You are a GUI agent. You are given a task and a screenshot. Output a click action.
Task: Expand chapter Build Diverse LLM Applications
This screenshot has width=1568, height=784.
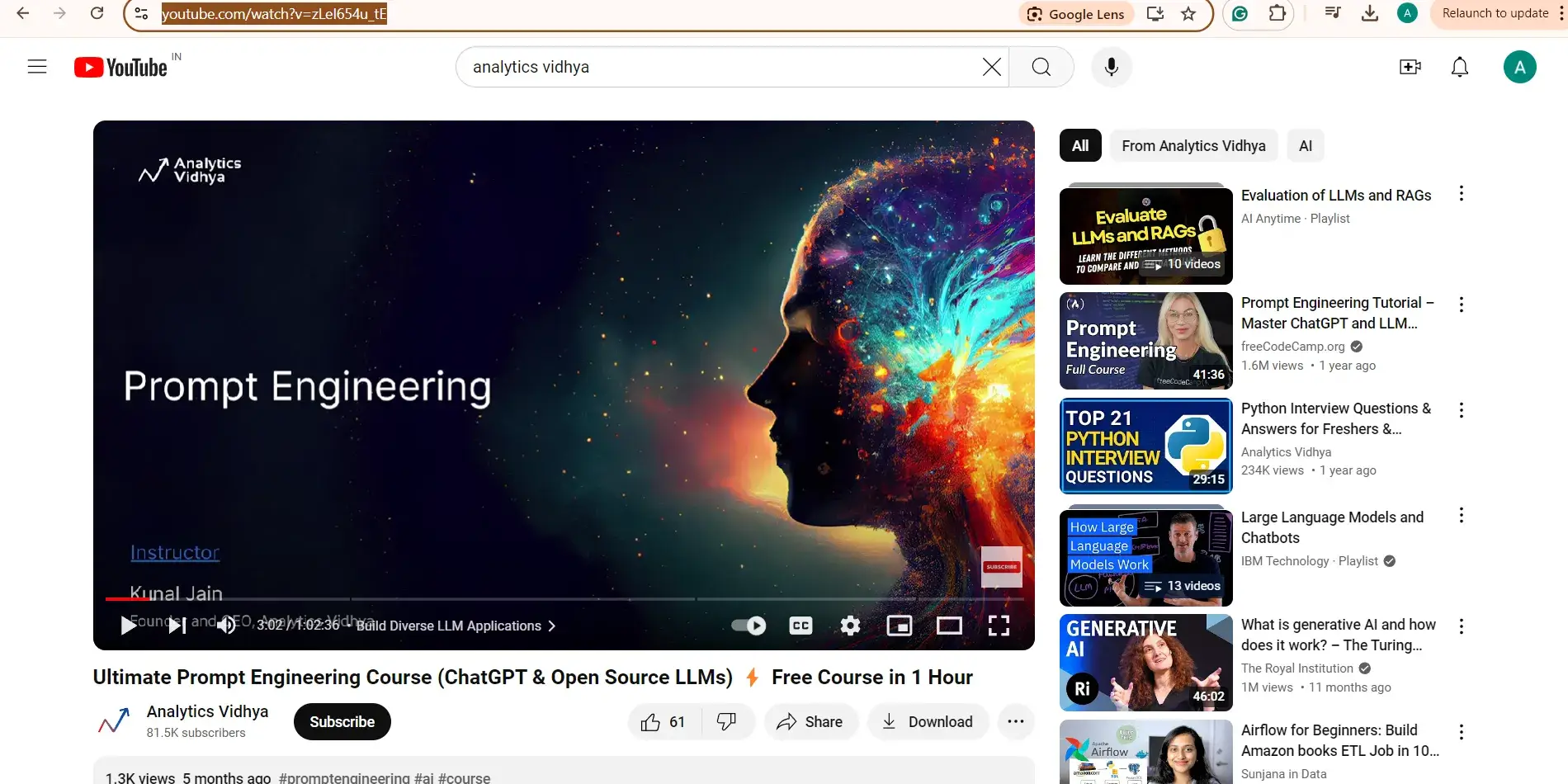coord(456,626)
